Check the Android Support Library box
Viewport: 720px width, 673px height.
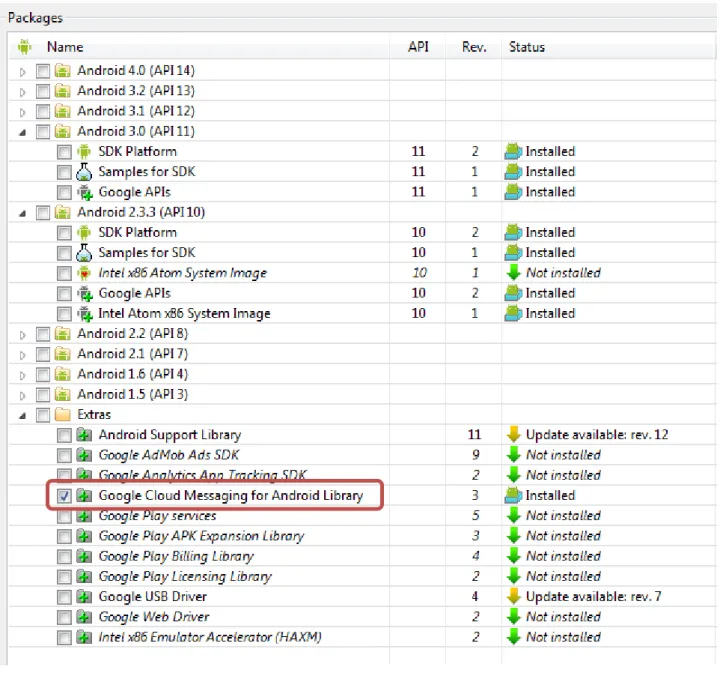click(64, 435)
